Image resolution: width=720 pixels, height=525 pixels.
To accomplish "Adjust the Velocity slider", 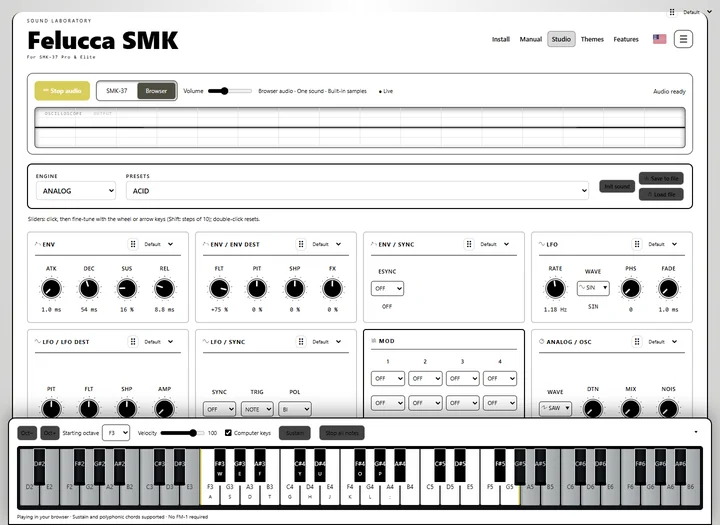I will [182, 433].
